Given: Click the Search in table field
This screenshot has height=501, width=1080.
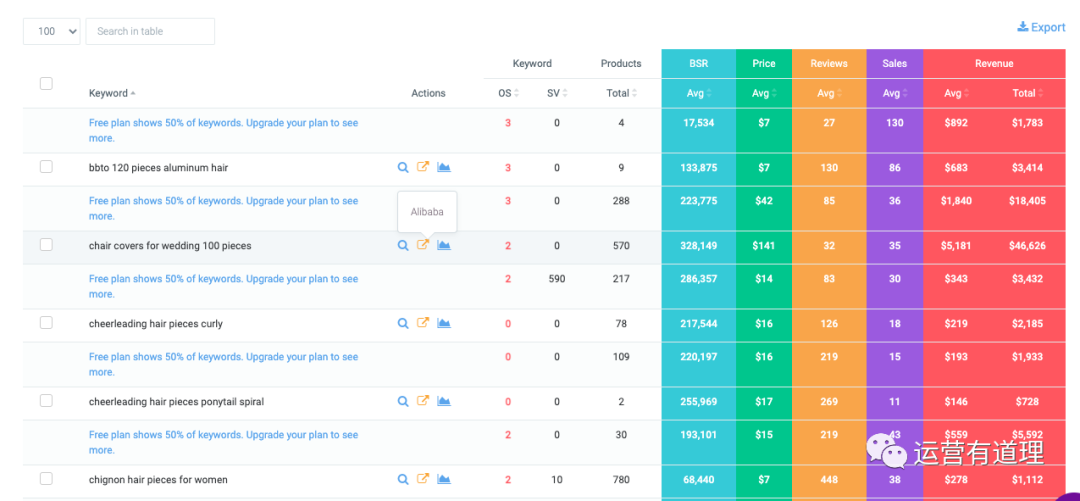Looking at the screenshot, I should 150,31.
